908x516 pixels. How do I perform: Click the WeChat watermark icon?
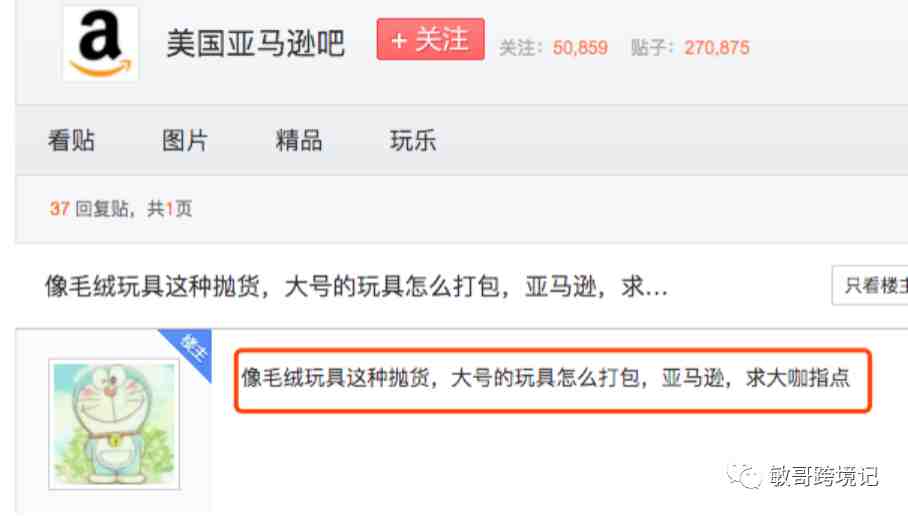744,476
